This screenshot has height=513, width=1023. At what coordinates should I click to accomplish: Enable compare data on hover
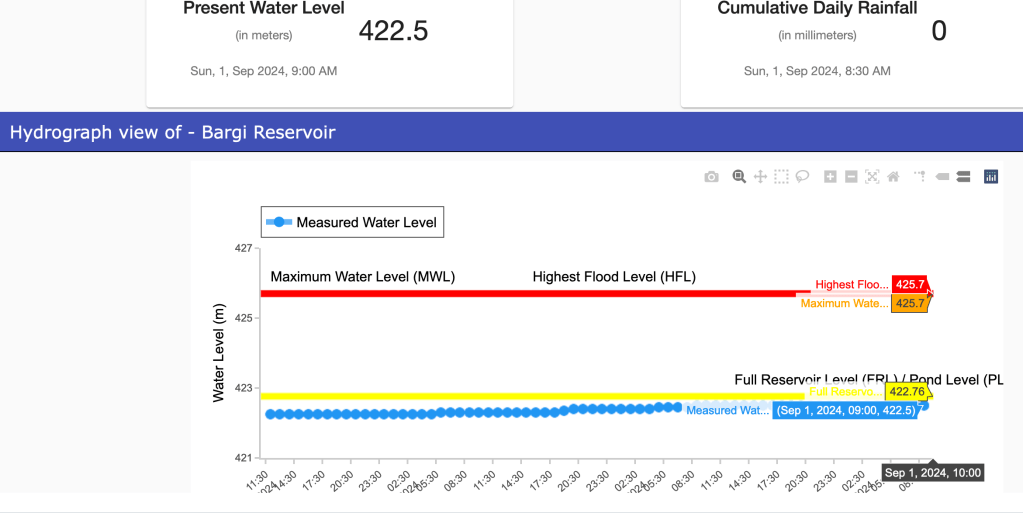pos(963,177)
